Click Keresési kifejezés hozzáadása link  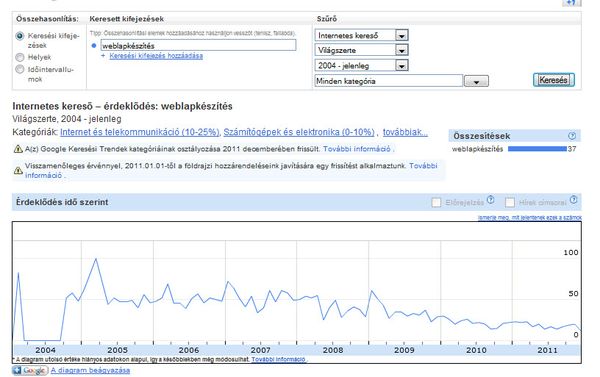pos(156,56)
